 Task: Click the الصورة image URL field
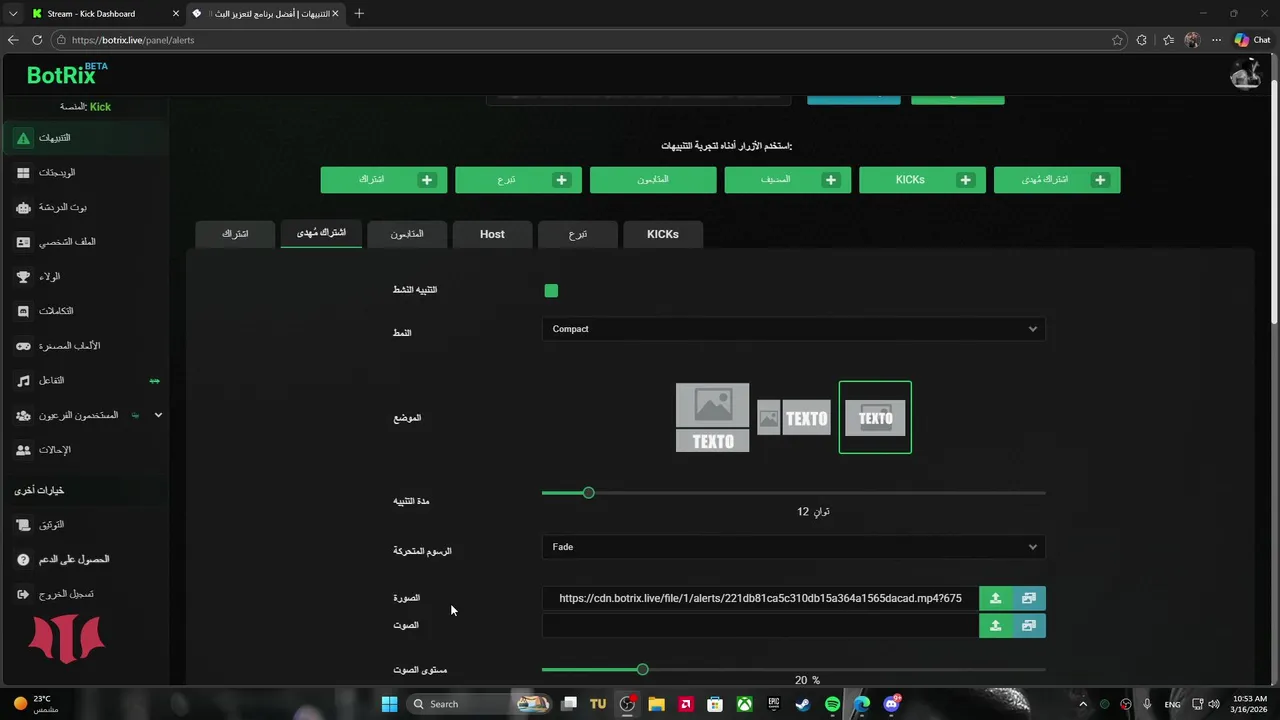click(x=760, y=598)
